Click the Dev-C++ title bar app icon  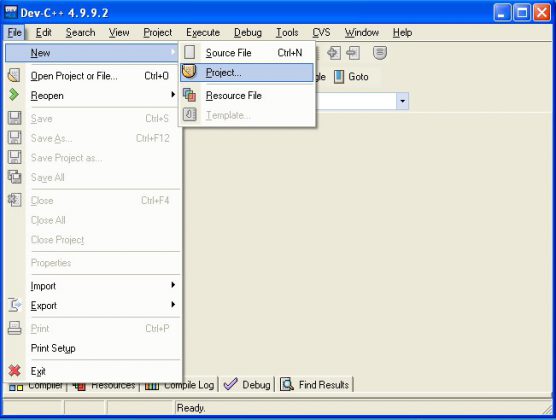coord(11,12)
